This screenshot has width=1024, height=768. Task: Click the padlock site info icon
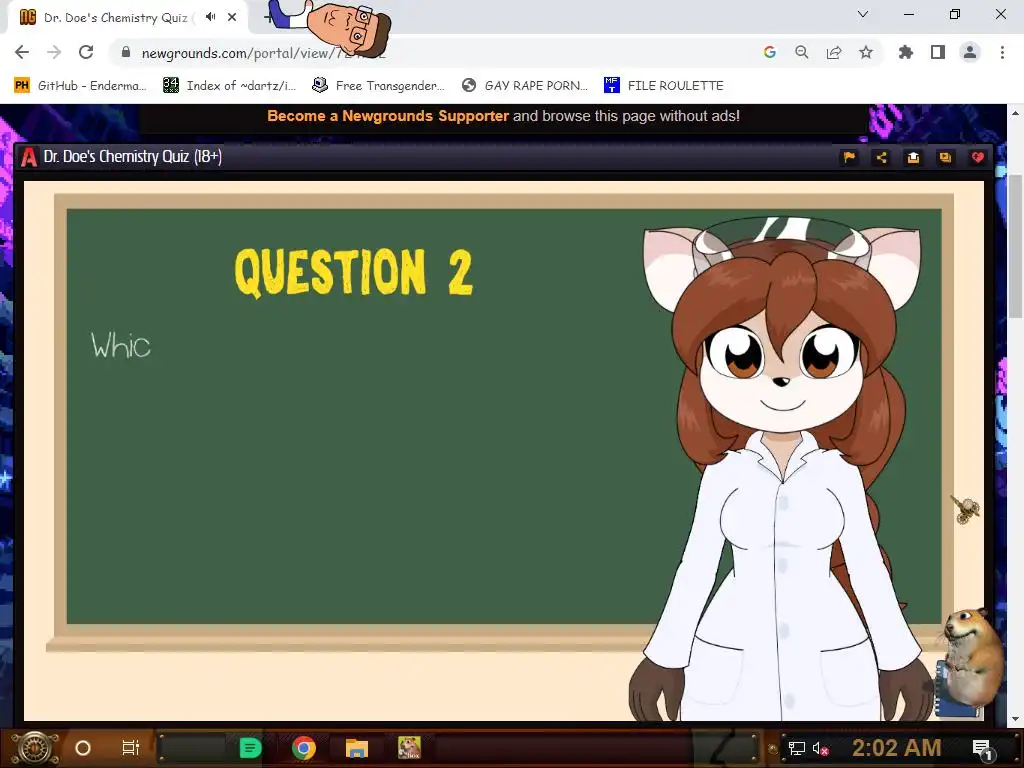pos(126,52)
